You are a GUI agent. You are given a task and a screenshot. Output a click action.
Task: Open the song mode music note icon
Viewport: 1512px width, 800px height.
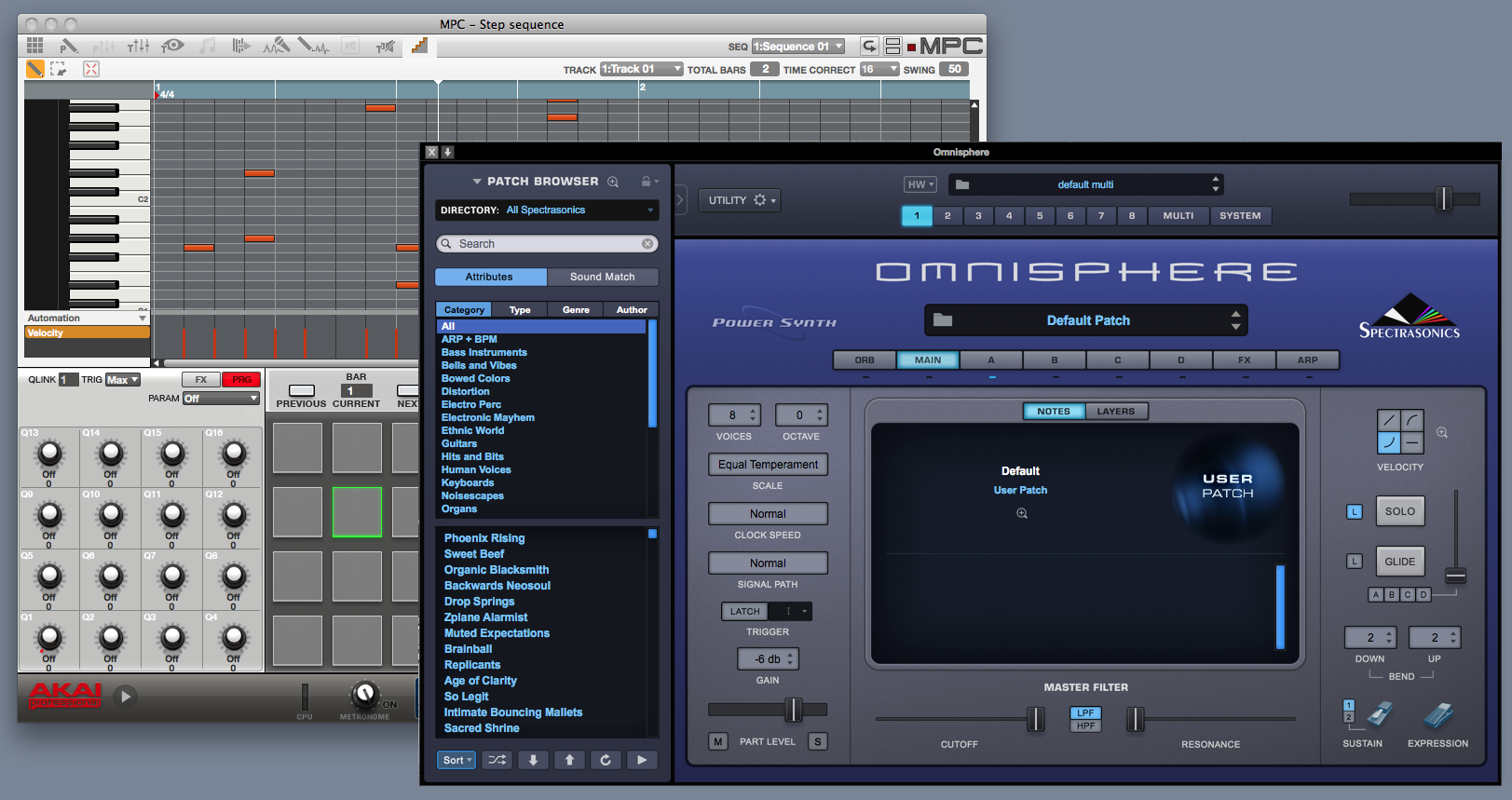click(x=208, y=46)
